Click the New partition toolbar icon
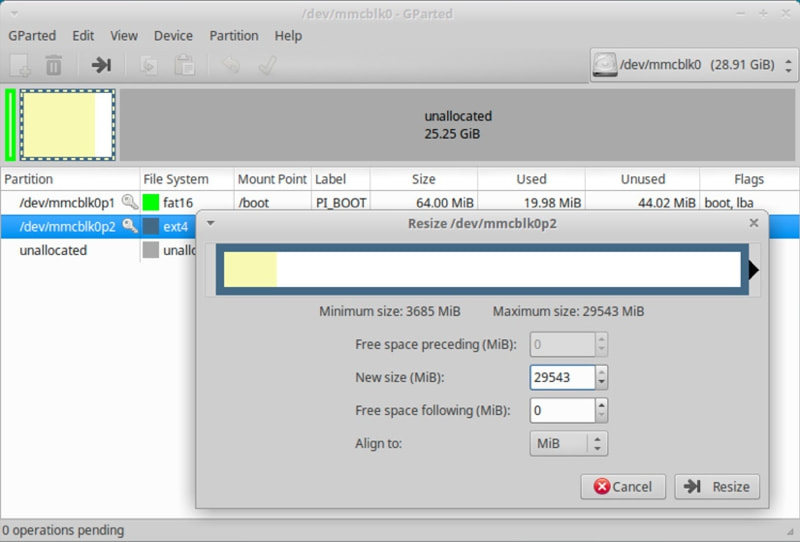This screenshot has width=800, height=542. [20, 65]
